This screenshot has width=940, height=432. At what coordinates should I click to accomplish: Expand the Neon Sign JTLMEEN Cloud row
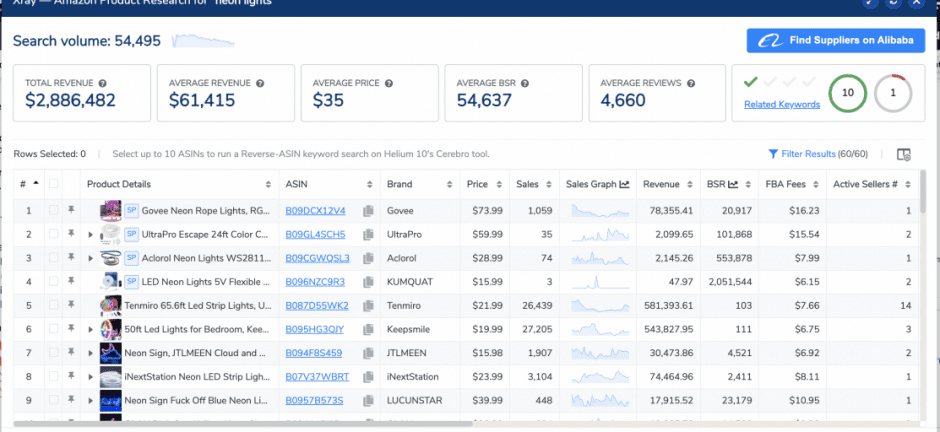coord(91,353)
